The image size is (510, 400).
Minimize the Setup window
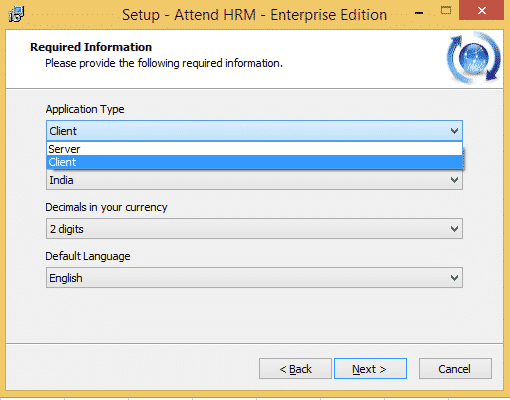419,13
